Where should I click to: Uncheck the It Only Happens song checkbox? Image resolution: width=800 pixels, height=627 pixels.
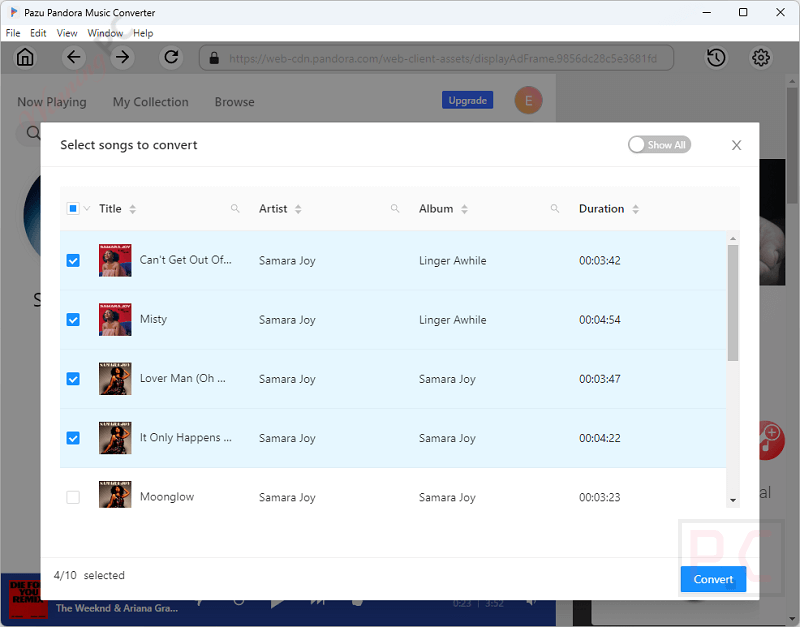(x=73, y=438)
